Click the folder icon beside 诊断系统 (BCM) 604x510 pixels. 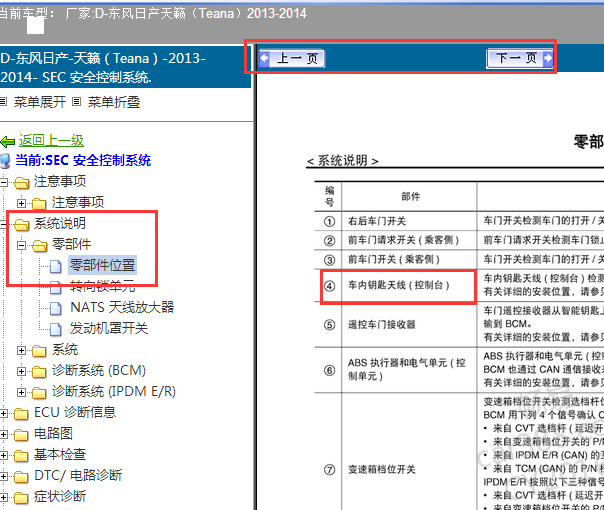point(40,372)
